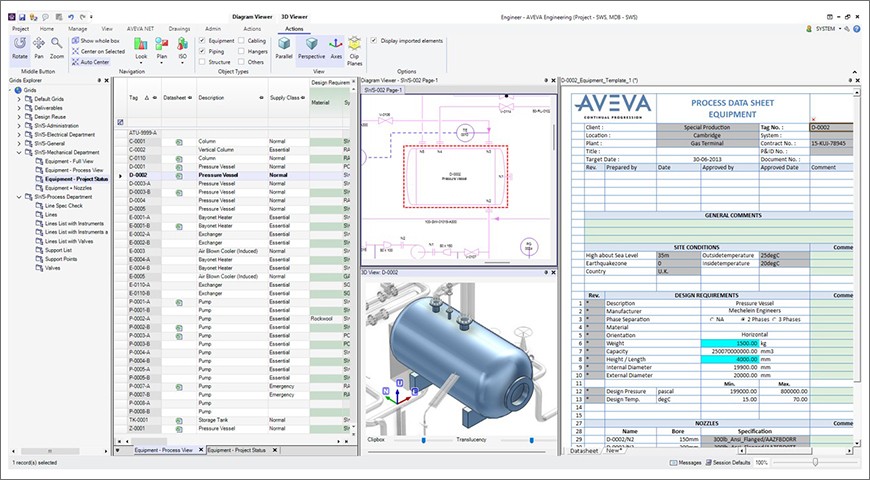The width and height of the screenshot is (870, 480).
Task: Select the Perspective view cube icon
Action: [x=311, y=48]
